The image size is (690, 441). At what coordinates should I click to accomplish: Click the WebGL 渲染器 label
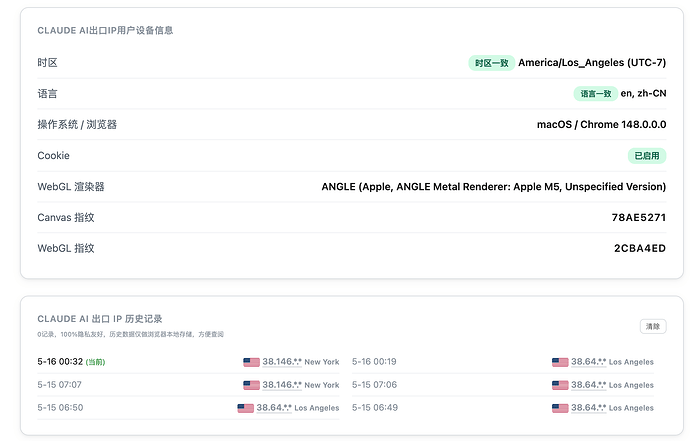pos(71,187)
